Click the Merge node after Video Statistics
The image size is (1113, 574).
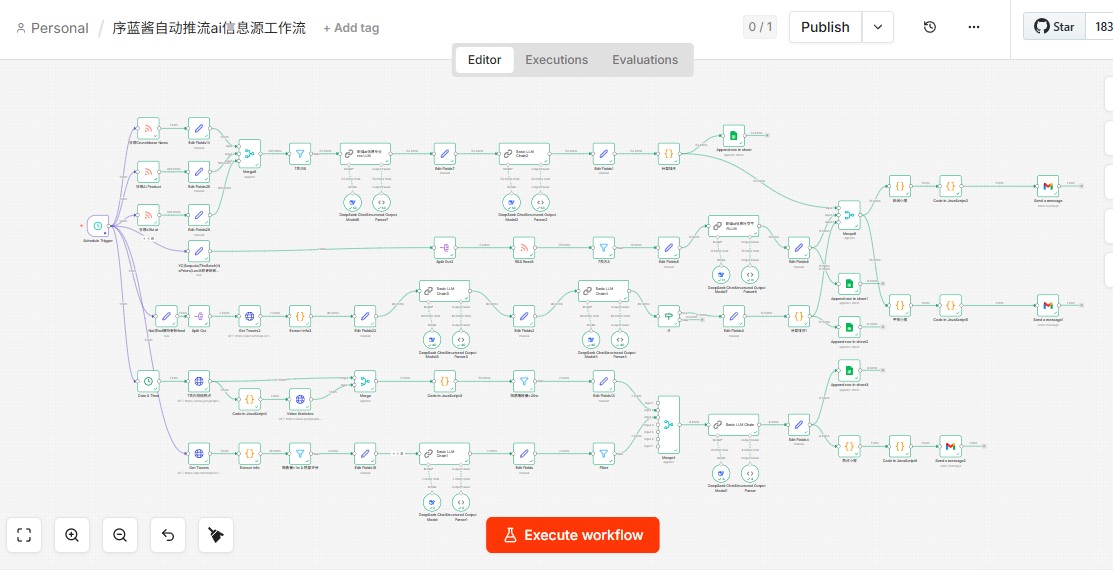(x=365, y=381)
